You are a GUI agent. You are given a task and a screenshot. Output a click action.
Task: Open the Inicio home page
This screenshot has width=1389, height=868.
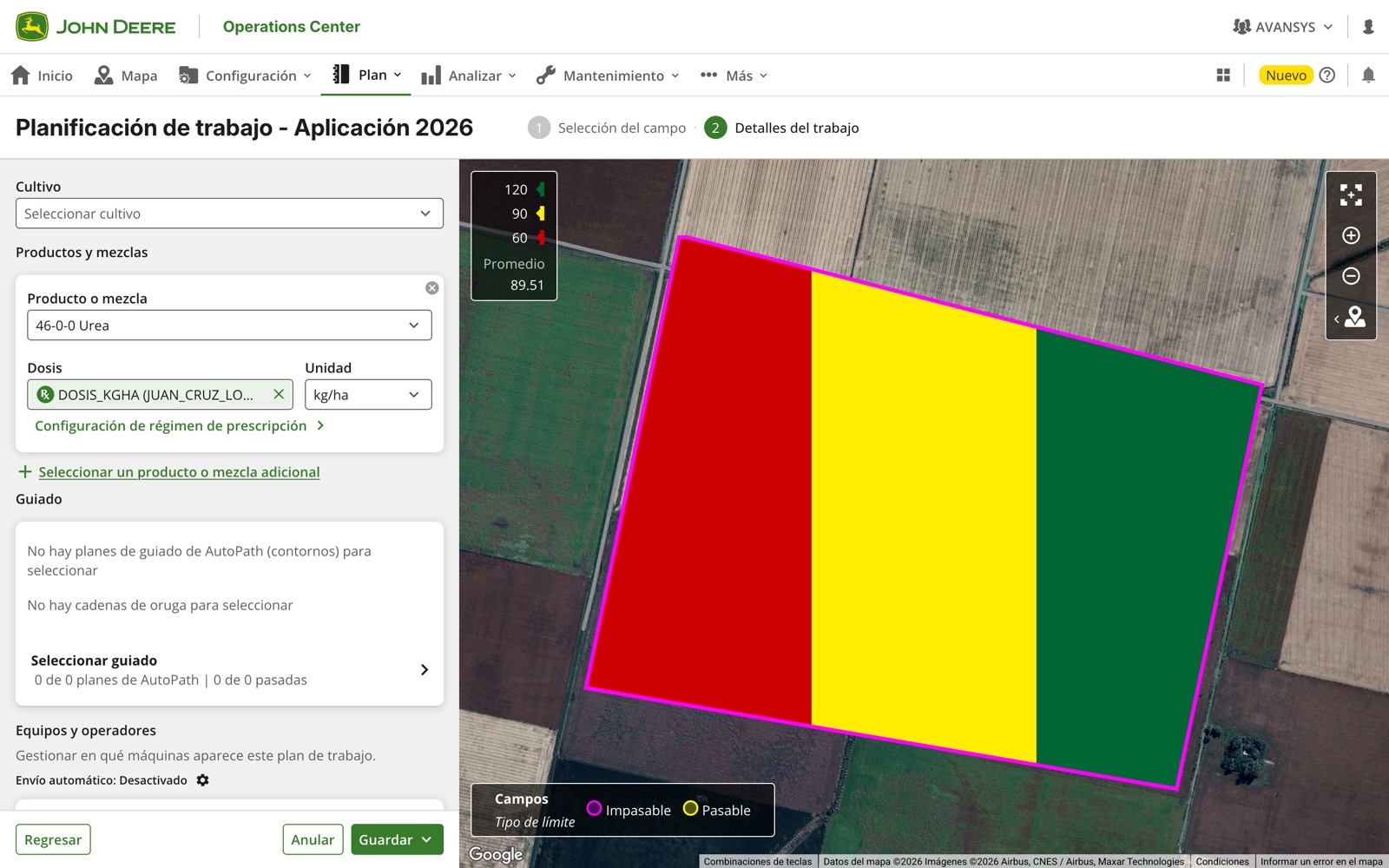coord(42,76)
